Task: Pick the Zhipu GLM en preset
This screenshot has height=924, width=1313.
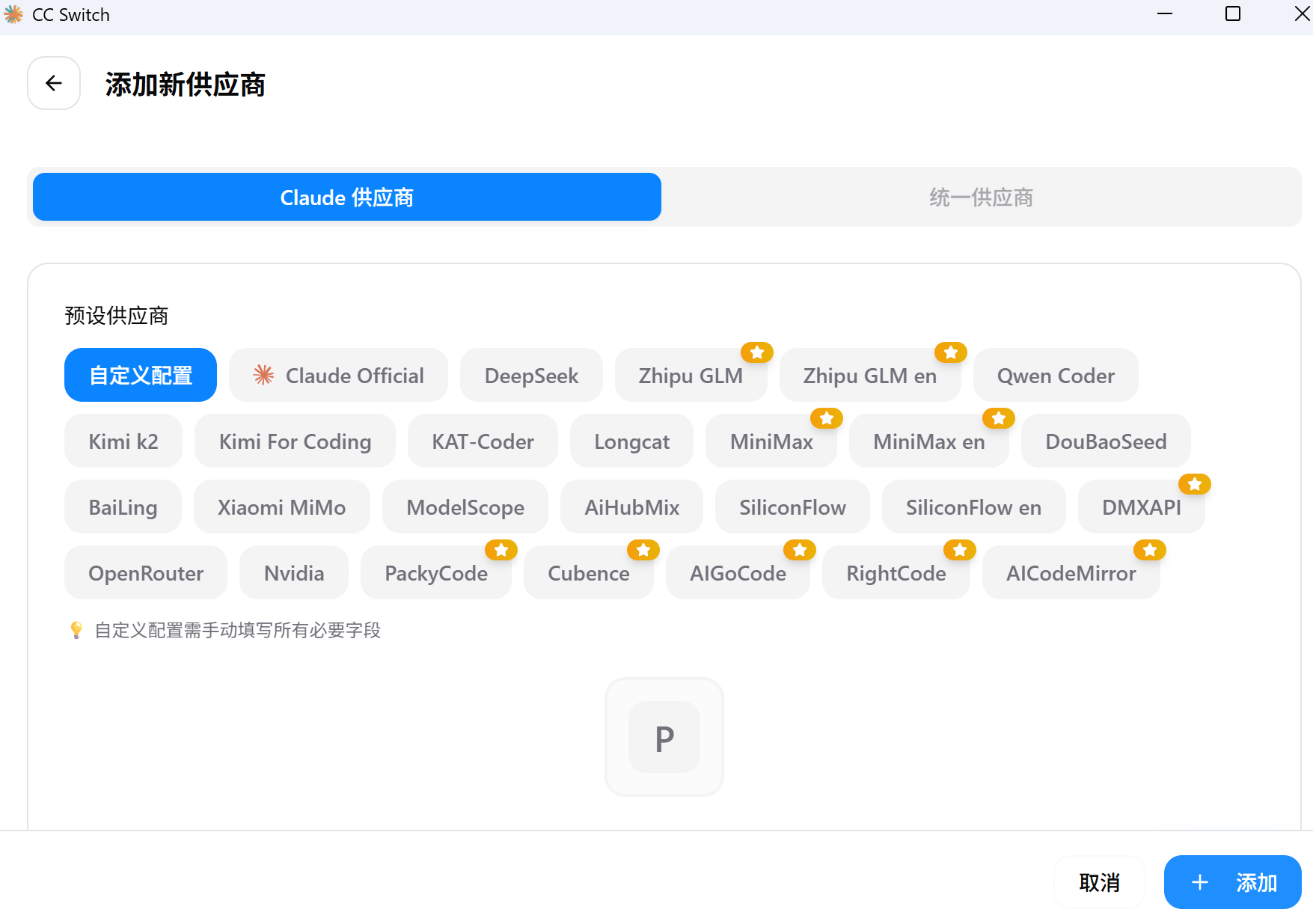Action: [x=870, y=375]
